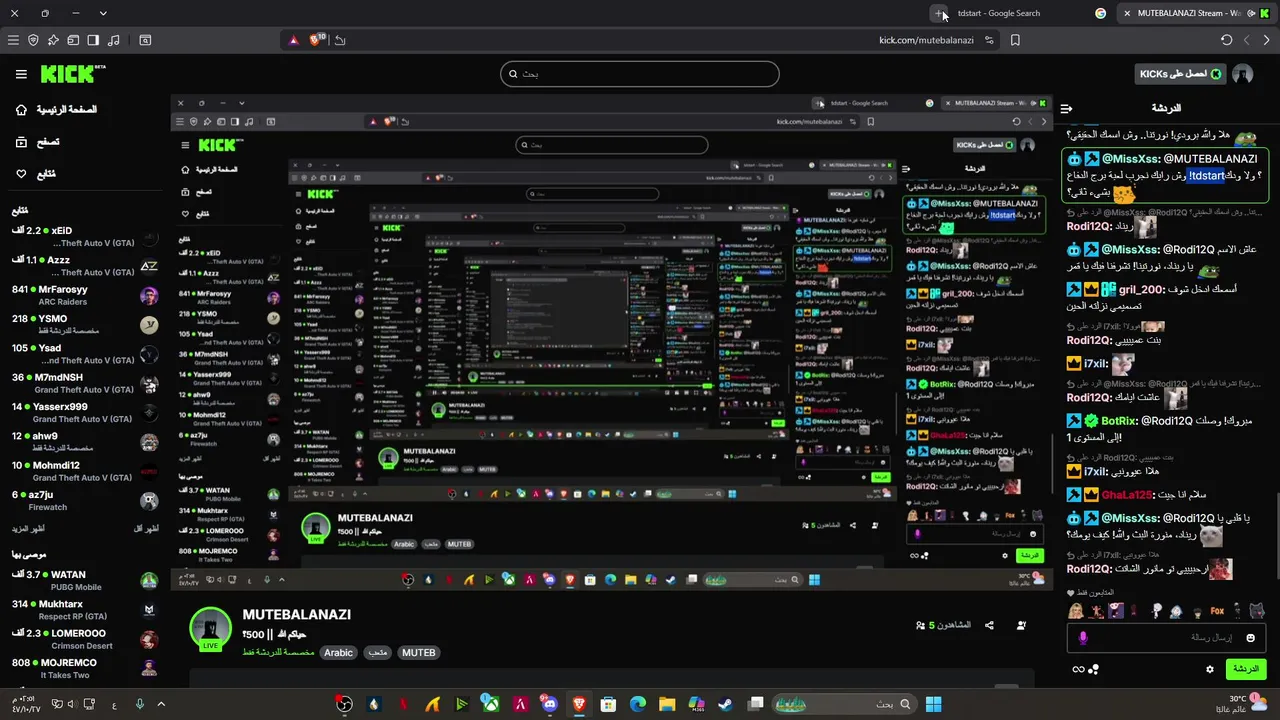This screenshot has width=1280, height=720.
Task: Open the tab list dropdown chevron
Action: 103,13
